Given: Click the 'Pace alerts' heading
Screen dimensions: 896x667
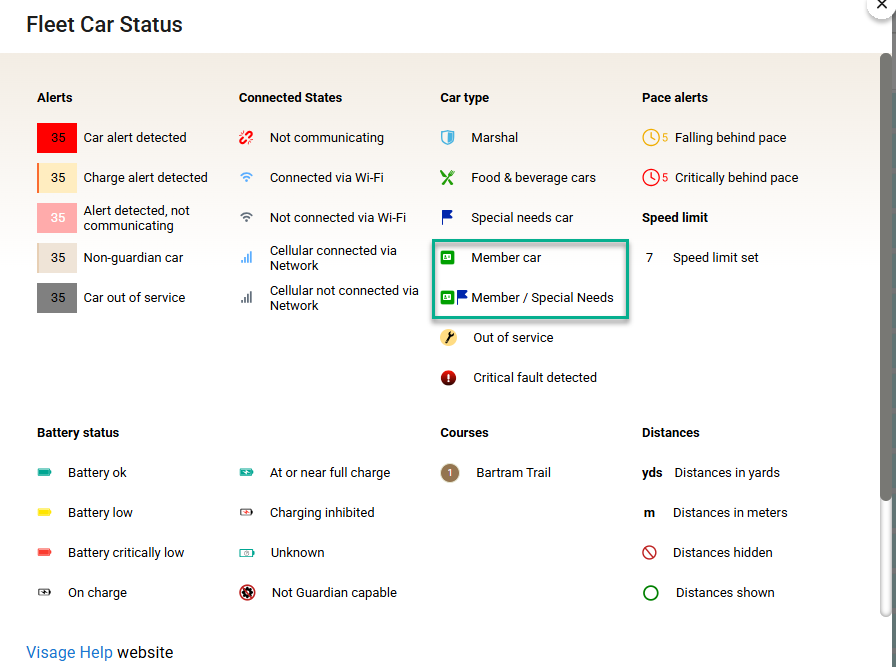Looking at the screenshot, I should 675,98.
